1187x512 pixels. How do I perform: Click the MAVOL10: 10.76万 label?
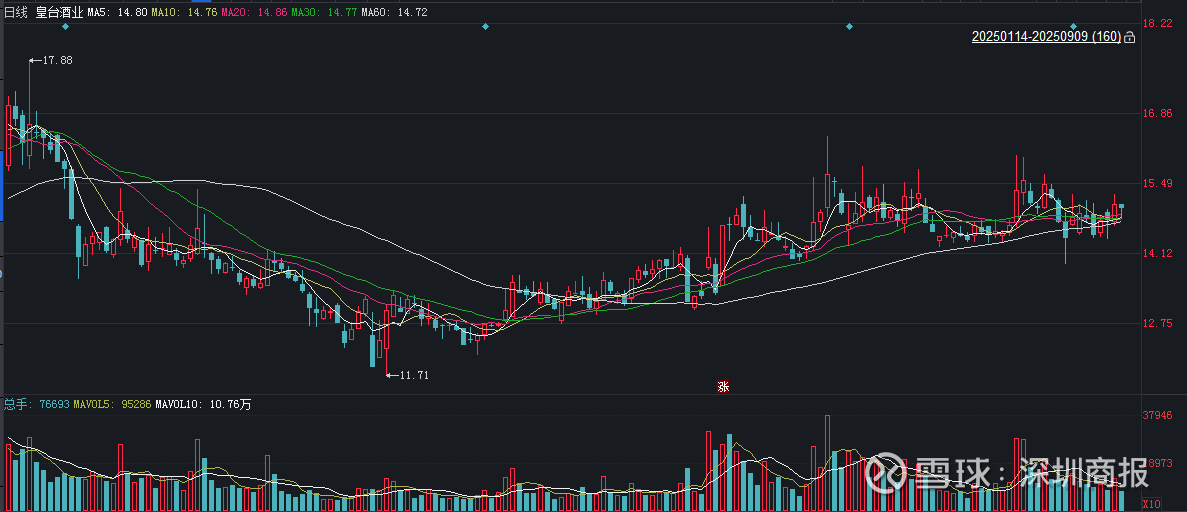pos(203,404)
